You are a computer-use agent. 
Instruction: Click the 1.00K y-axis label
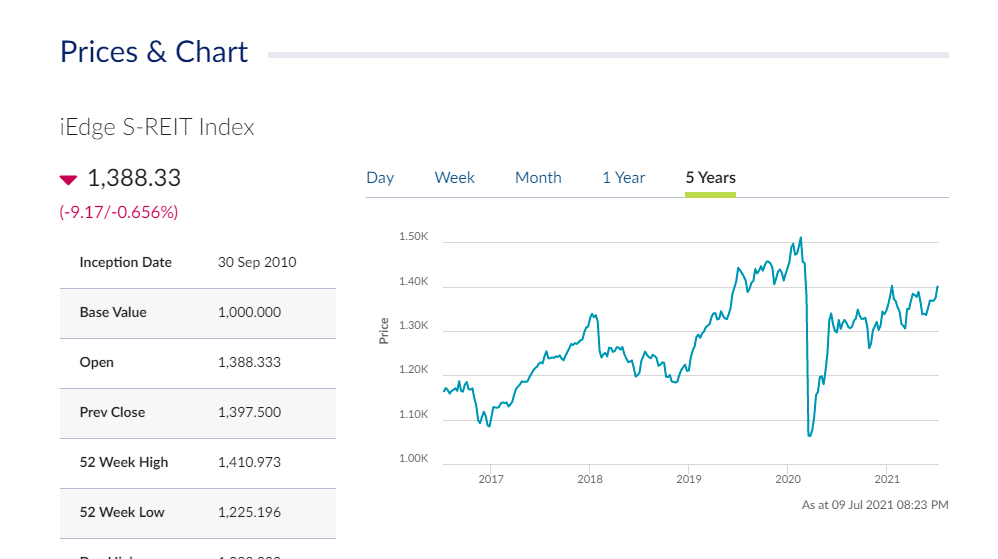click(x=414, y=458)
